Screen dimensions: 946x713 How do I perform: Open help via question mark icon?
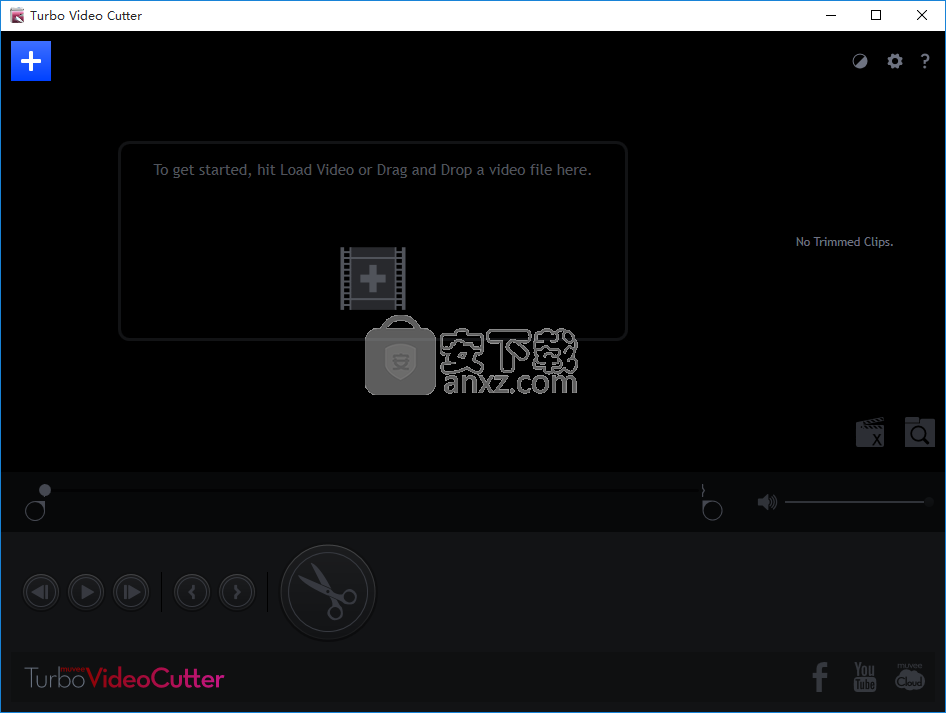click(x=925, y=61)
